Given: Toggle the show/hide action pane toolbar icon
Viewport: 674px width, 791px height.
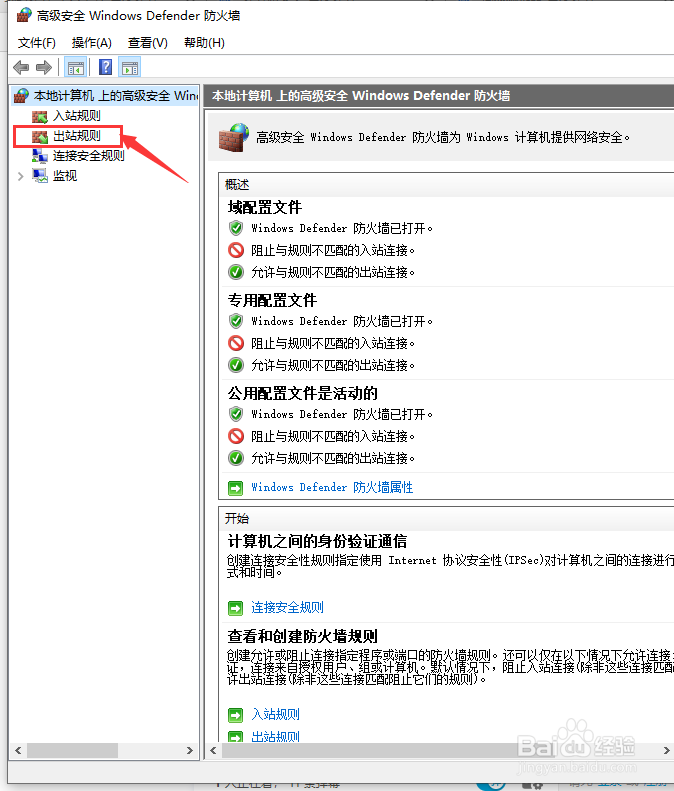Looking at the screenshot, I should [130, 67].
